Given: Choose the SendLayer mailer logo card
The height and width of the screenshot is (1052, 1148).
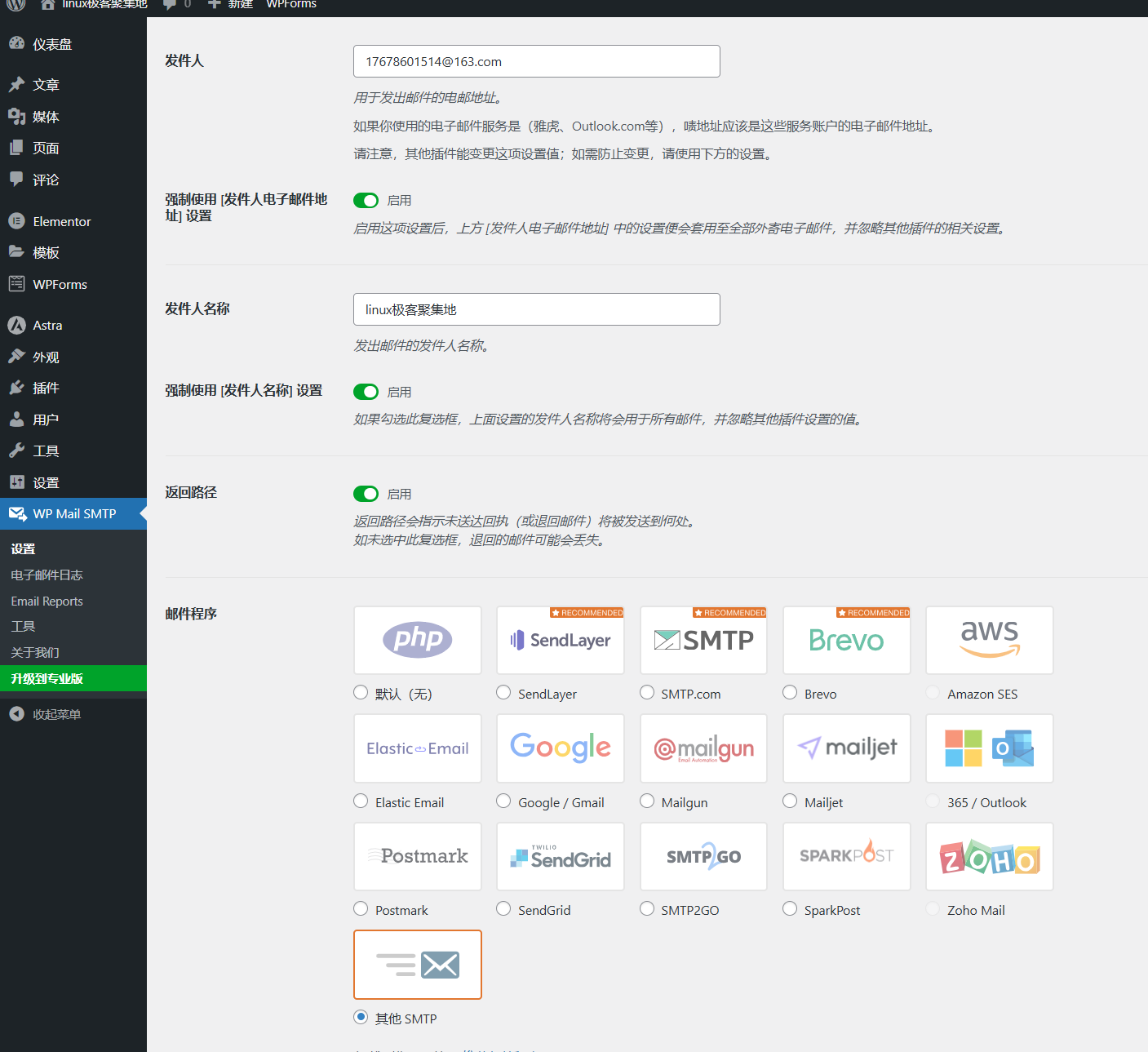Looking at the screenshot, I should 561,640.
